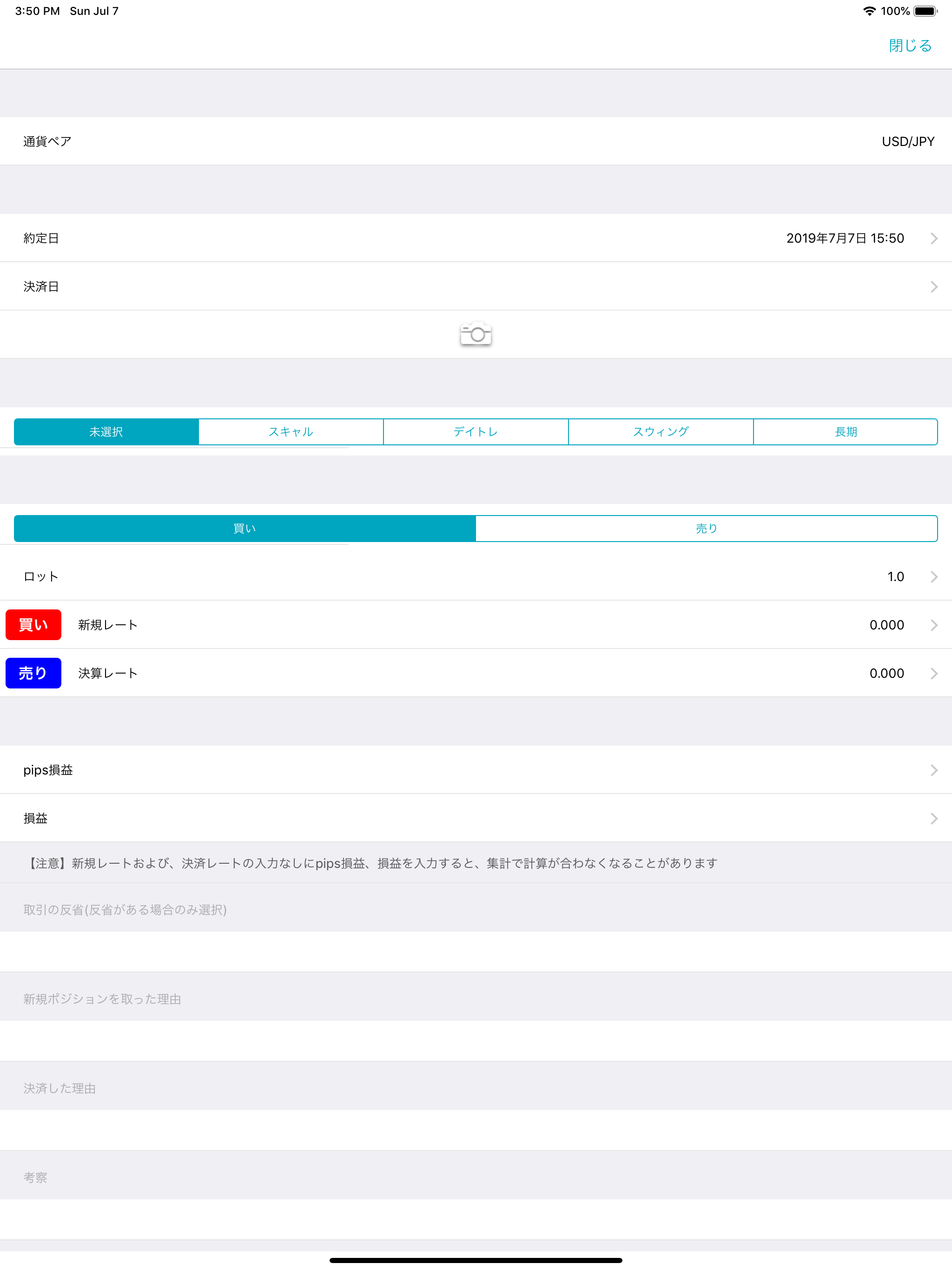Image resolution: width=952 pixels, height=1270 pixels.
Task: Open 決算レート value chevron
Action: click(934, 673)
